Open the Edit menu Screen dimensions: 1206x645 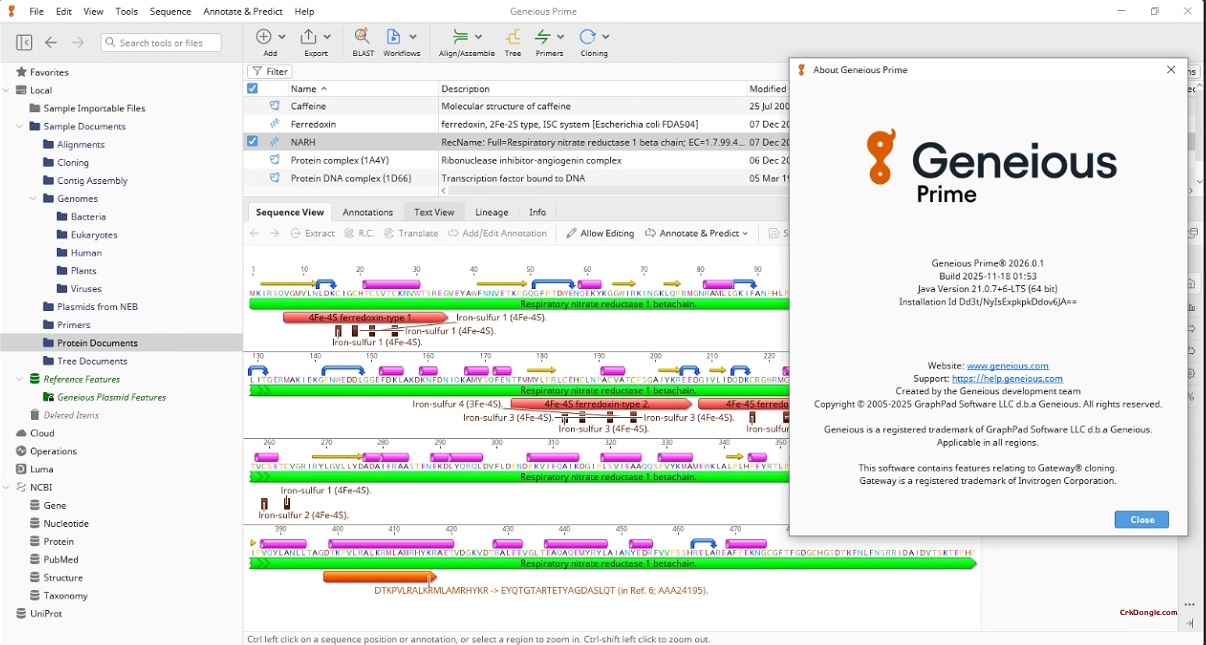click(x=64, y=12)
